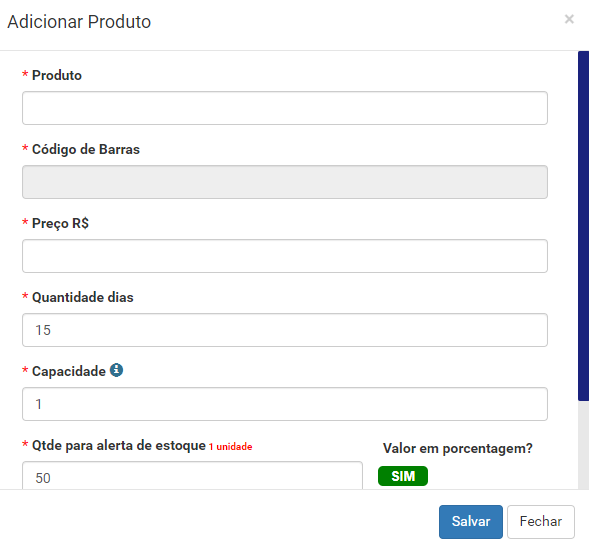
Task: Click the Valor em porcentagem? label
Action: 458,448
